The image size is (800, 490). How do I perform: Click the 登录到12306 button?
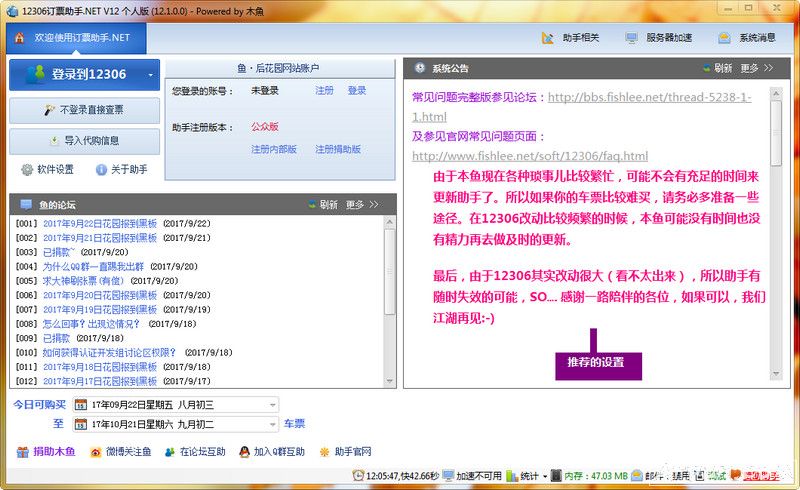point(85,75)
